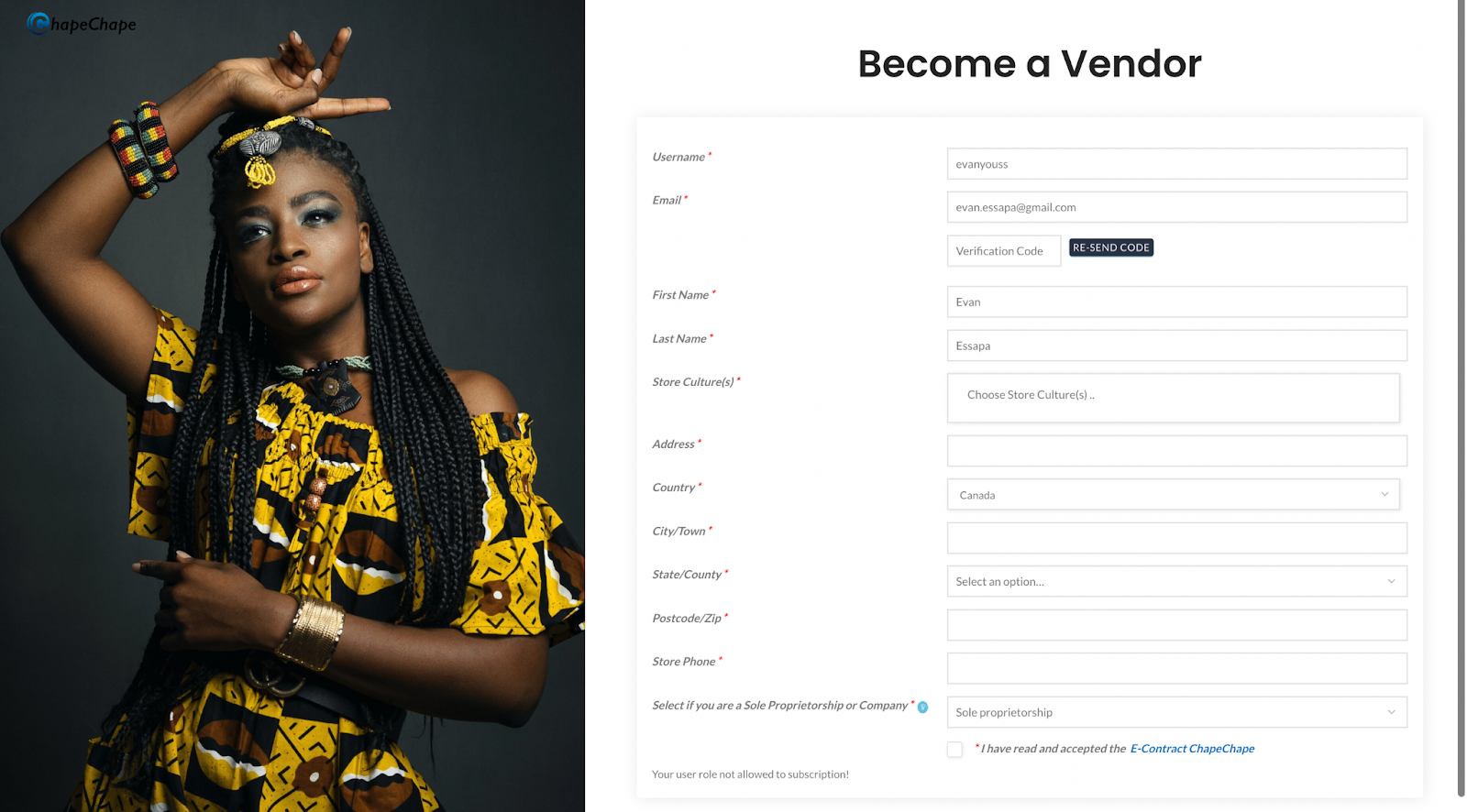Expand the State/County select an option dropdown

pos(1176,581)
